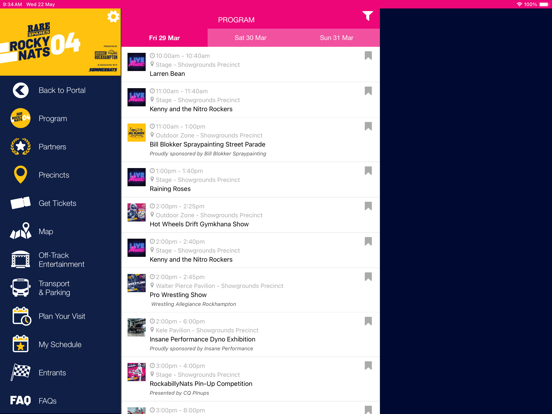Tap the Program sidebar icon

20,118
